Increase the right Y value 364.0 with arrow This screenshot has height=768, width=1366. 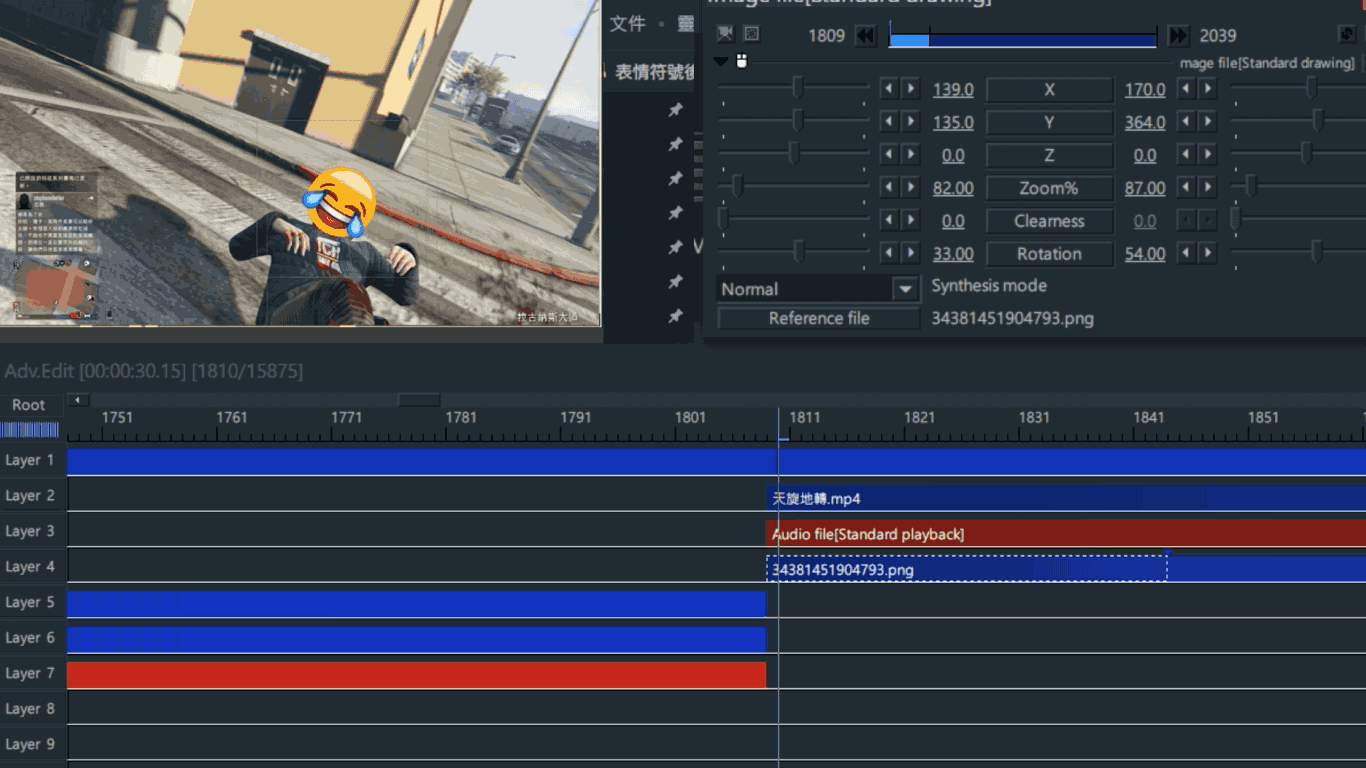point(1208,122)
